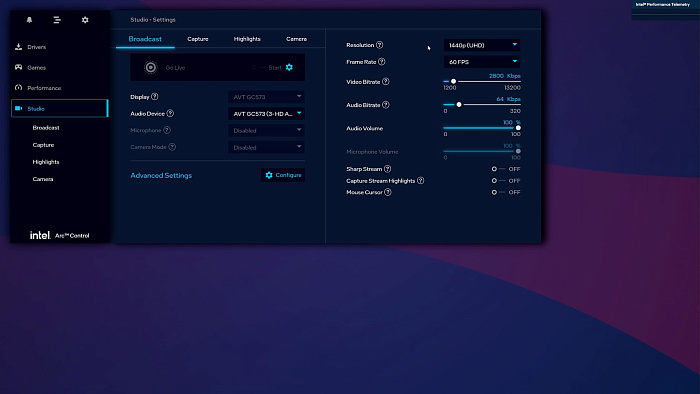700x394 pixels.
Task: Click the Go Live record icon
Action: [x=150, y=67]
